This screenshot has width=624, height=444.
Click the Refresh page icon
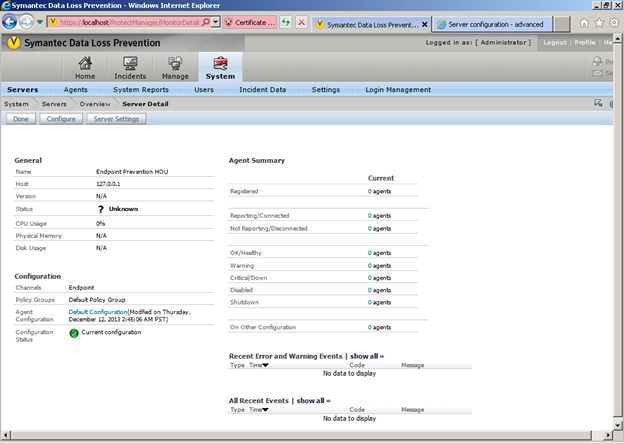point(285,22)
